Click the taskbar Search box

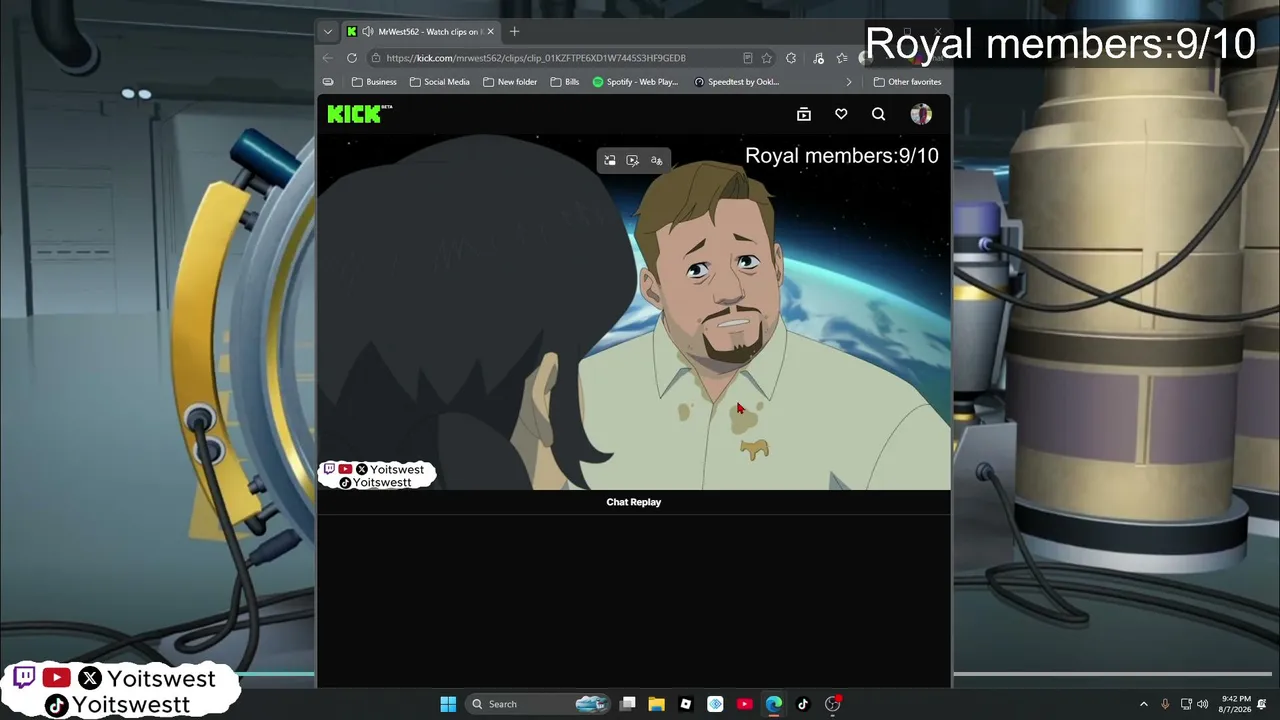tap(538, 704)
